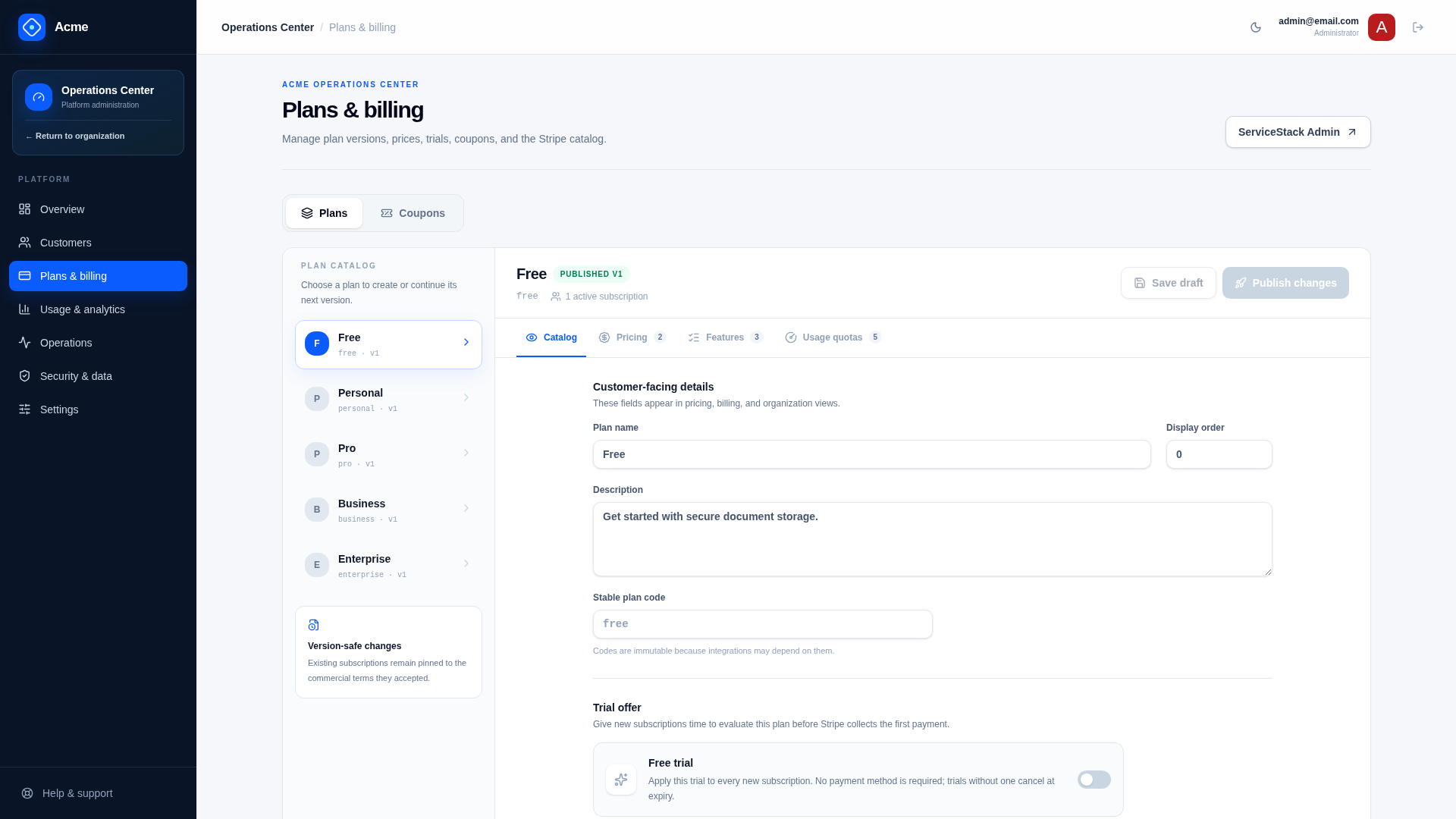Viewport: 1456px width, 819px height.
Task: Click the Customers people icon in sidebar
Action: pos(25,243)
